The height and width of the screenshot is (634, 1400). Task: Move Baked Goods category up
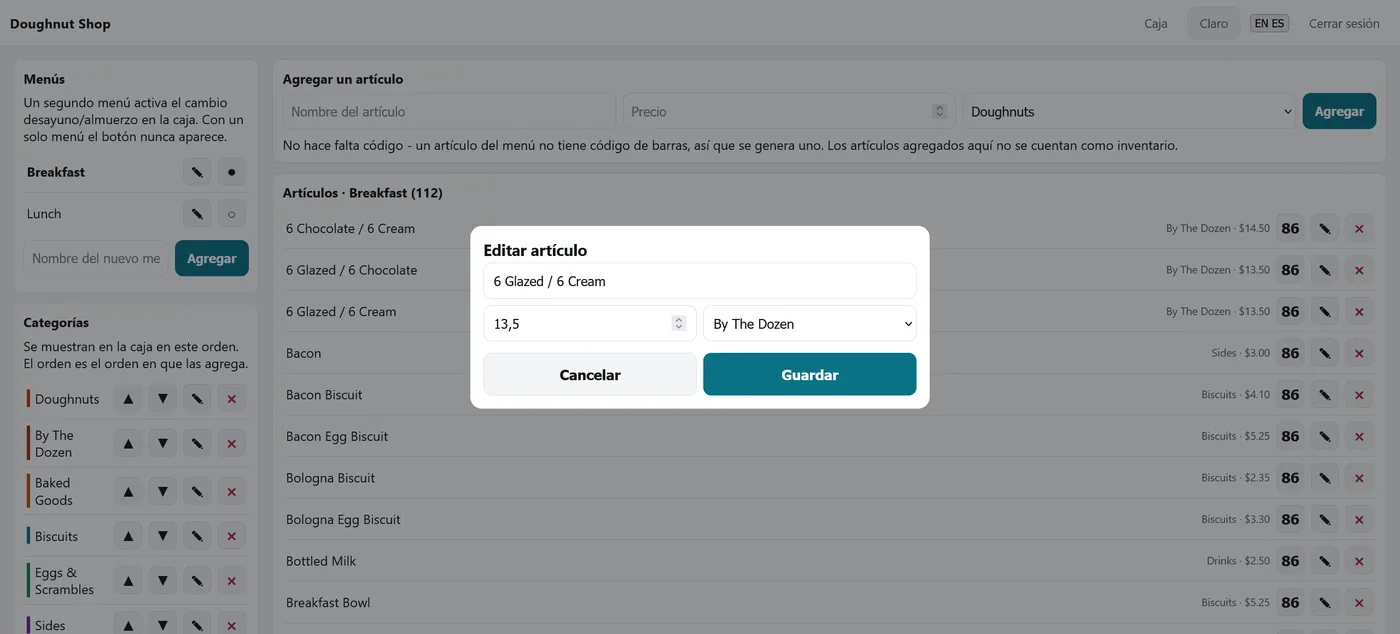click(128, 491)
